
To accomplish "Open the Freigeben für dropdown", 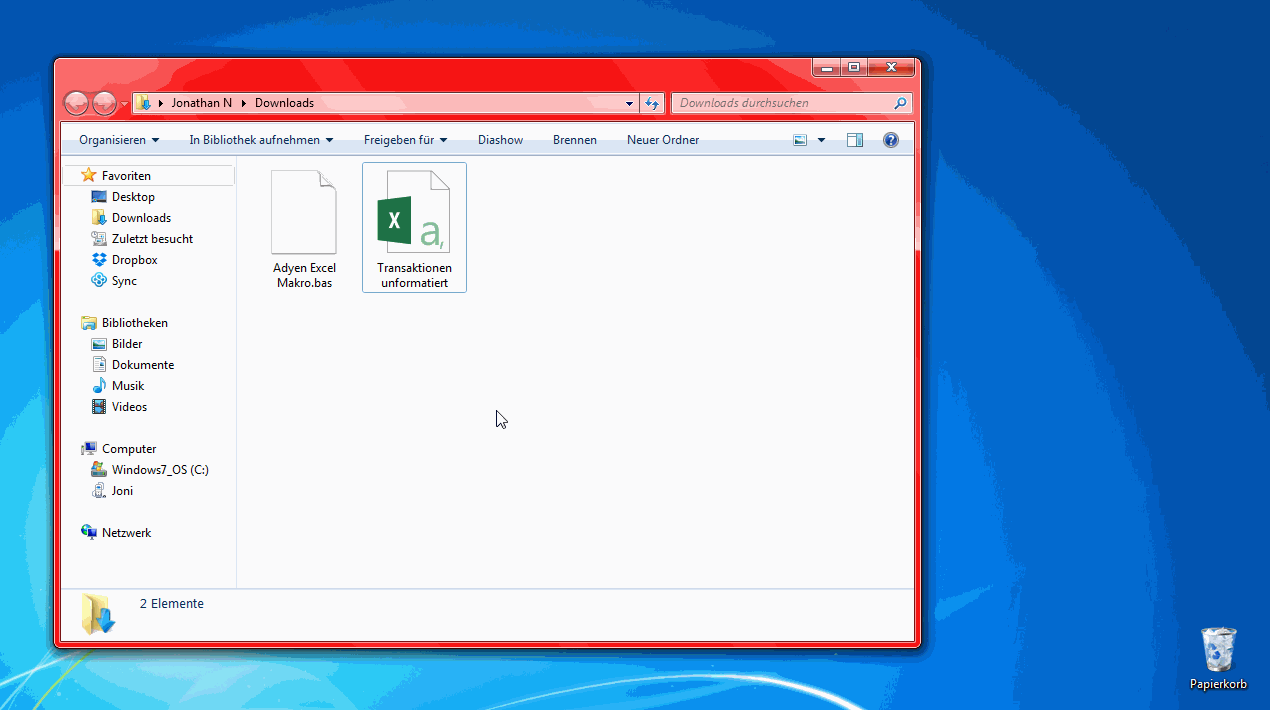I will tap(405, 140).
